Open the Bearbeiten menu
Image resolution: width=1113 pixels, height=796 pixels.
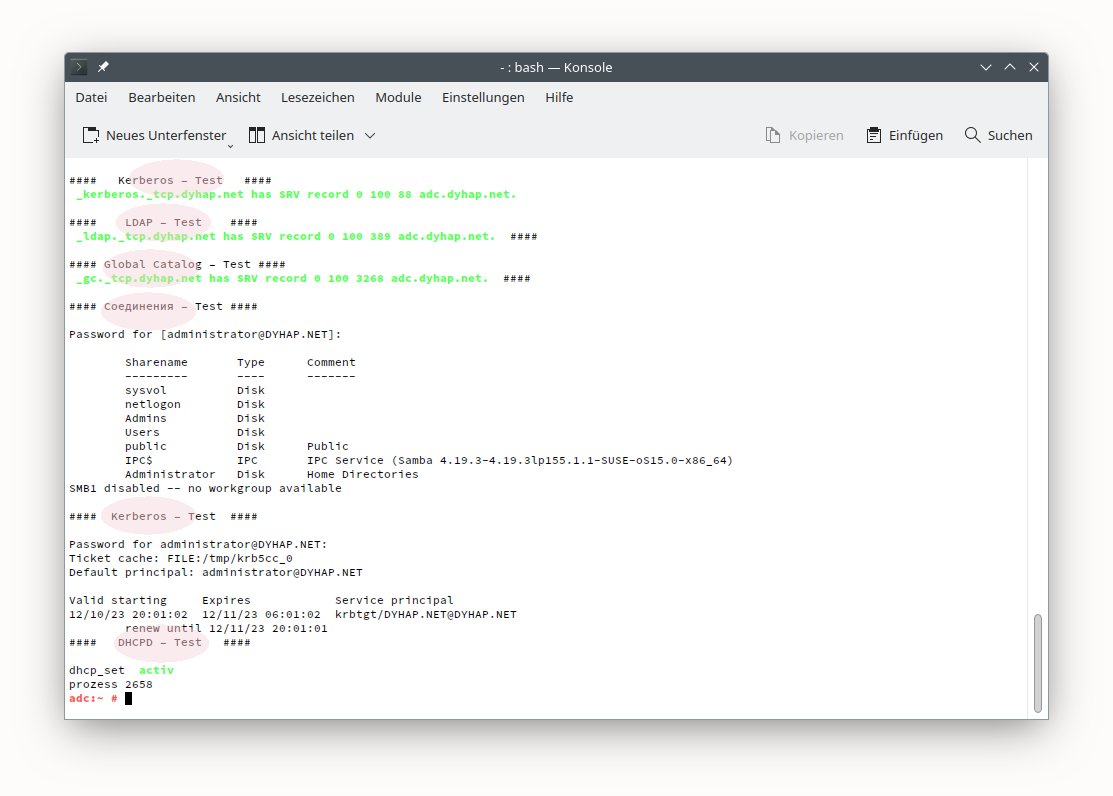pyautogui.click(x=161, y=97)
